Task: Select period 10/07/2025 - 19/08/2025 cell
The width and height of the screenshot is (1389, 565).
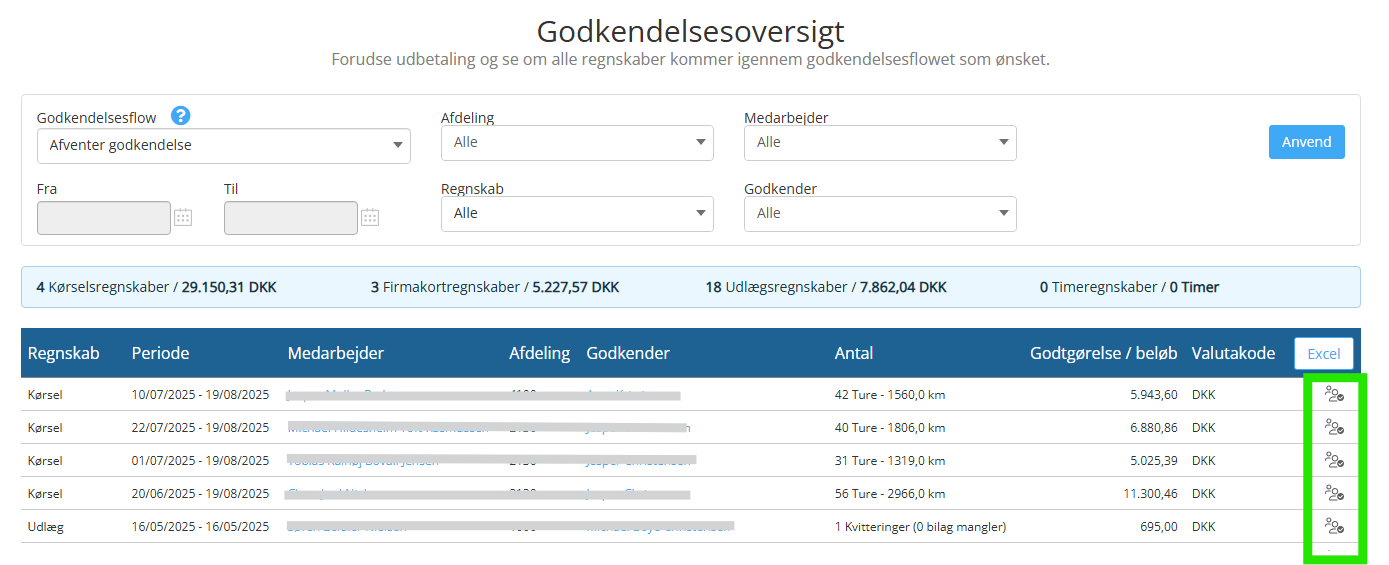Action: click(201, 395)
